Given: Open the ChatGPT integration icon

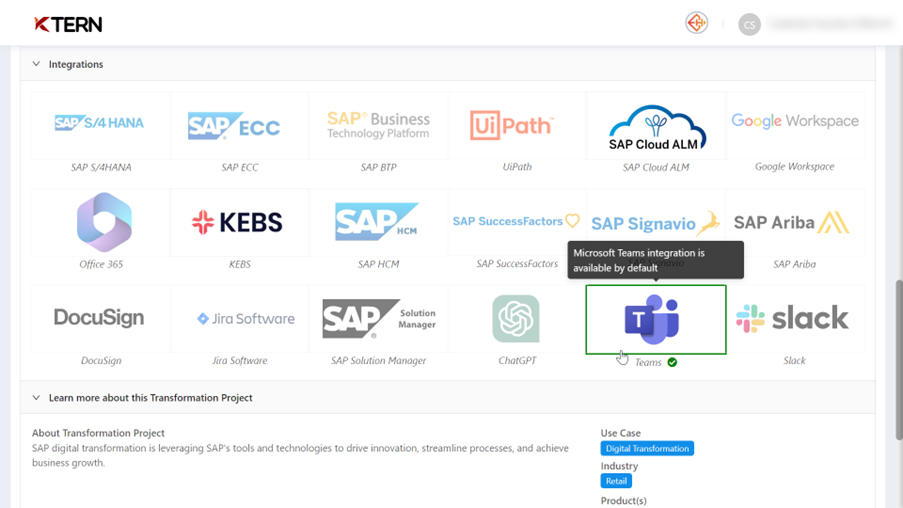Looking at the screenshot, I should pyautogui.click(x=517, y=319).
